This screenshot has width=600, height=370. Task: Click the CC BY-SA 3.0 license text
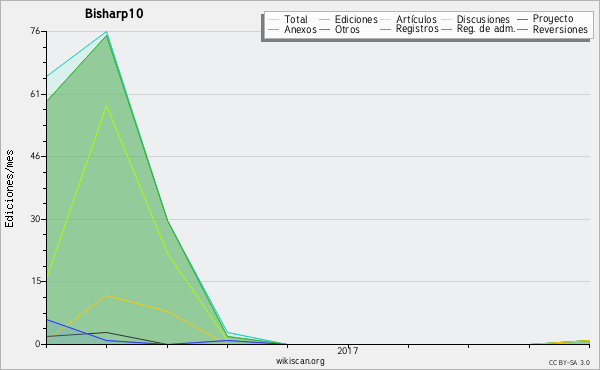click(569, 362)
